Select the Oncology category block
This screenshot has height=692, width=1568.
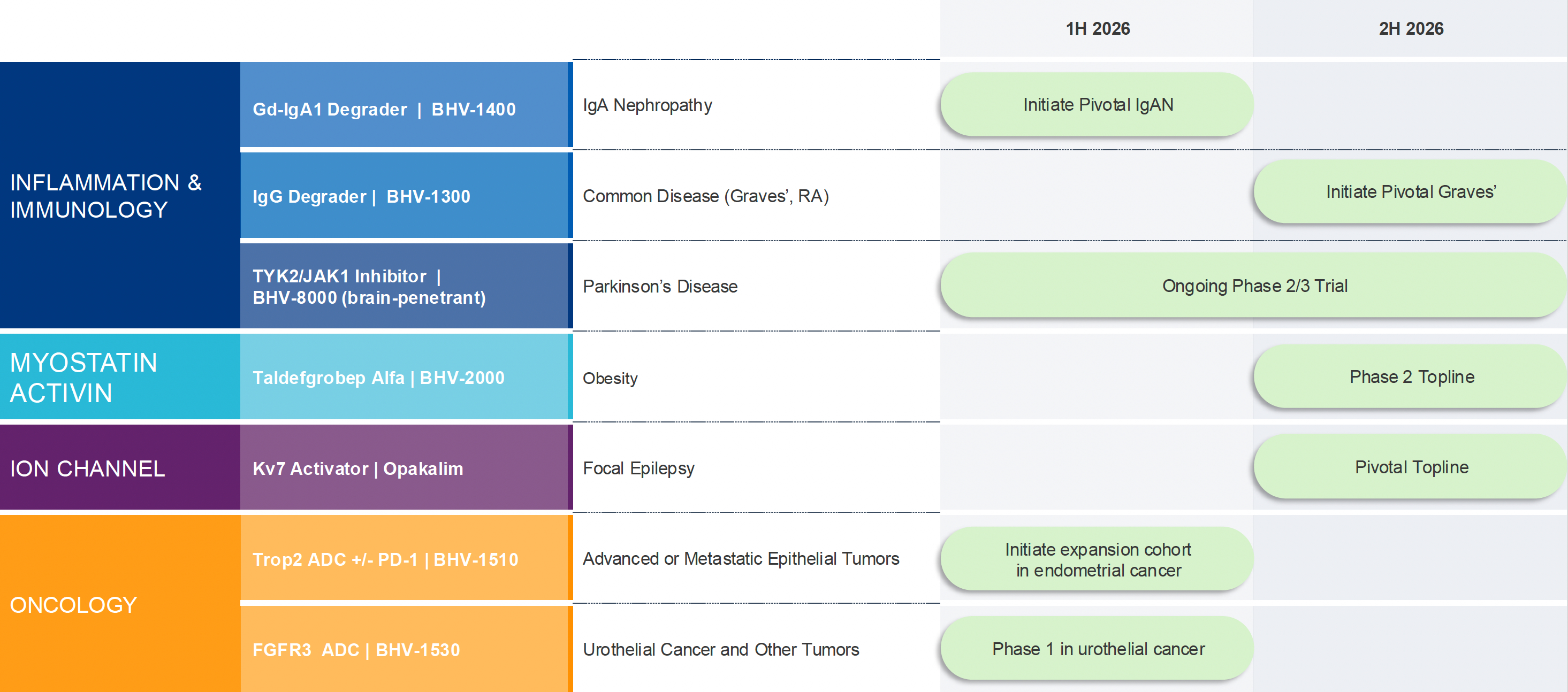pos(120,604)
